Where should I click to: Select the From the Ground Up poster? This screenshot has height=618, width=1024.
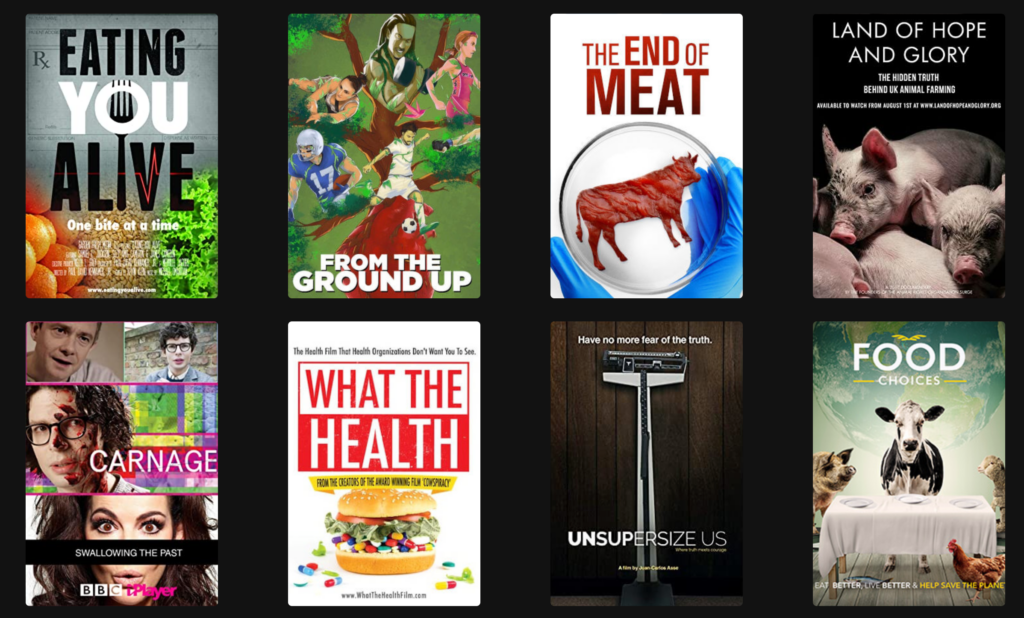tap(384, 155)
